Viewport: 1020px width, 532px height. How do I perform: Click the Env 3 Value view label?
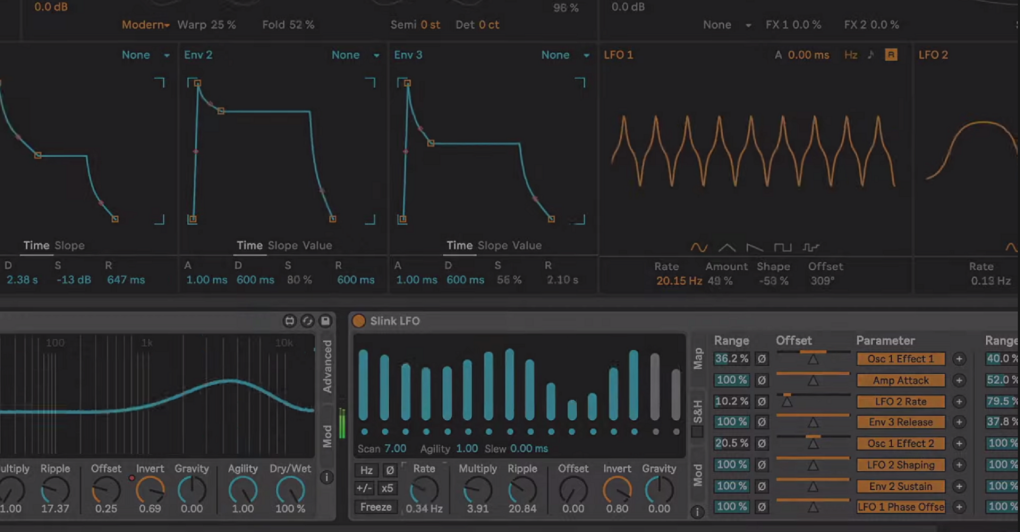[526, 246]
